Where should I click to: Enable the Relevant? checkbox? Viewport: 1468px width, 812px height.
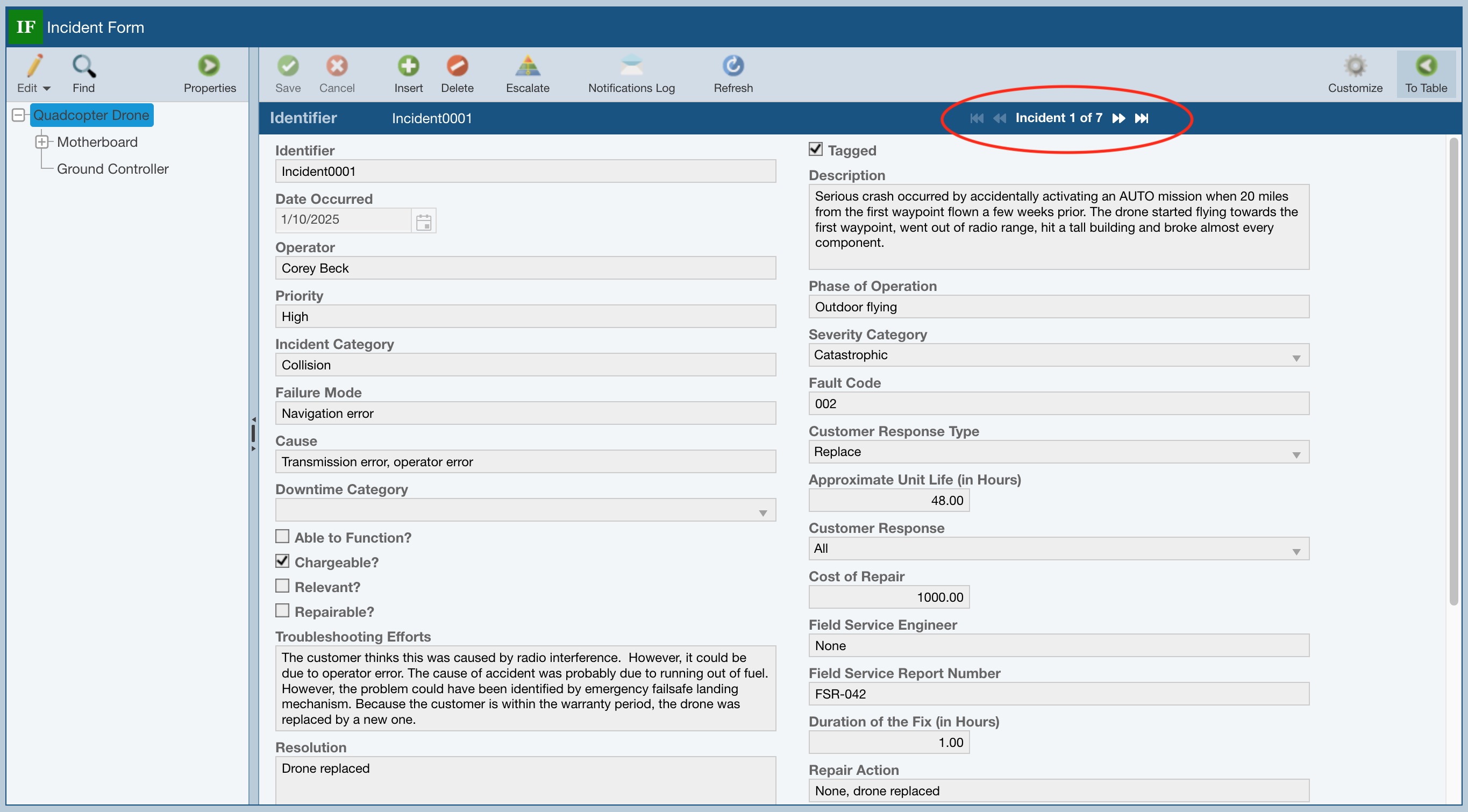click(x=282, y=586)
